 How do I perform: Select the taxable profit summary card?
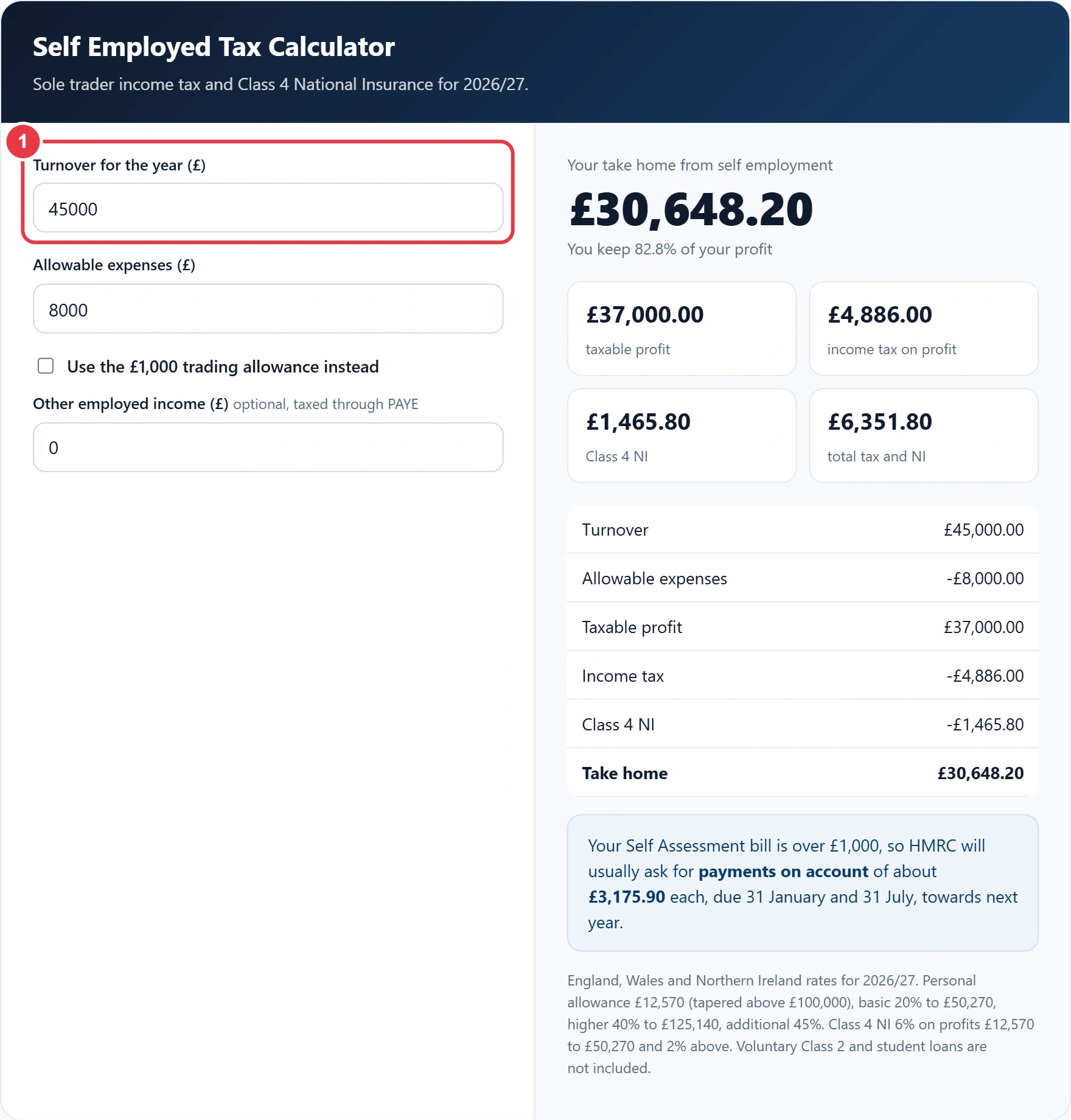682,329
